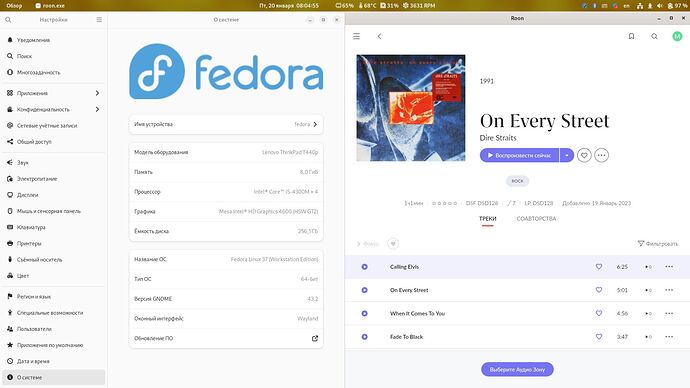Select an audio zone button
The image size is (690, 388).
click(517, 370)
